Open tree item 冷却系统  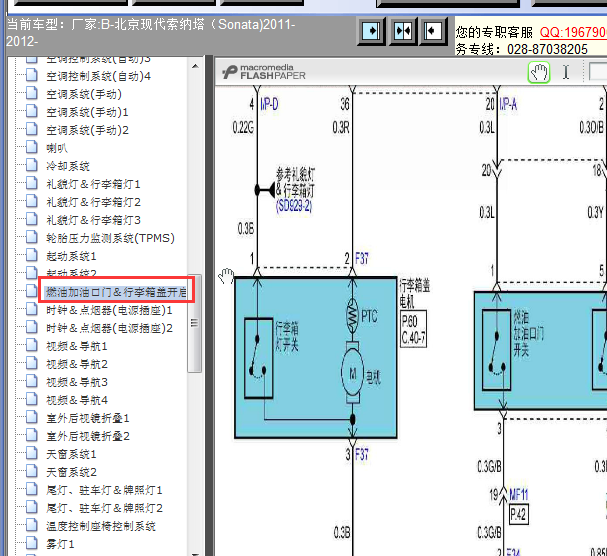(x=68, y=166)
